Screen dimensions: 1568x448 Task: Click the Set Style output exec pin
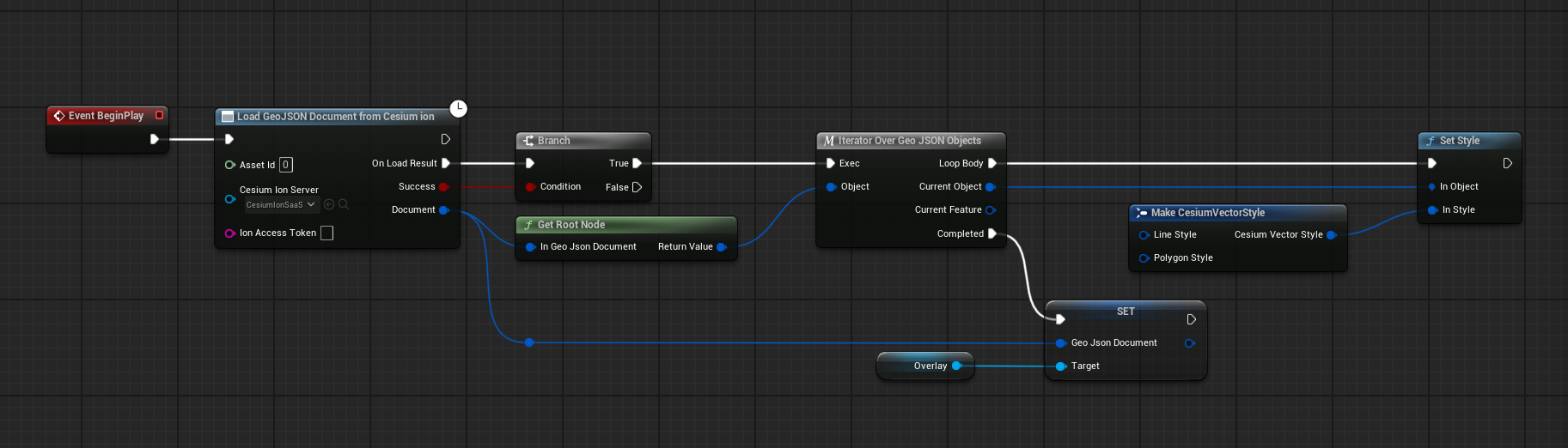[1507, 163]
